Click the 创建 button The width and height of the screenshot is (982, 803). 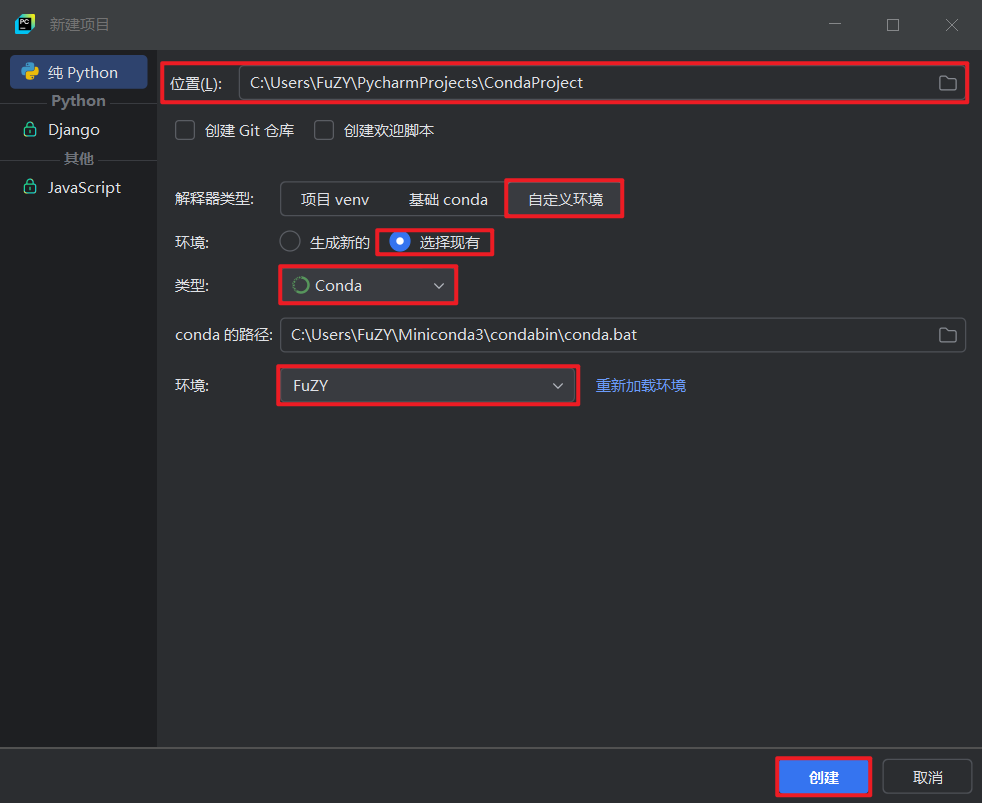point(824,777)
